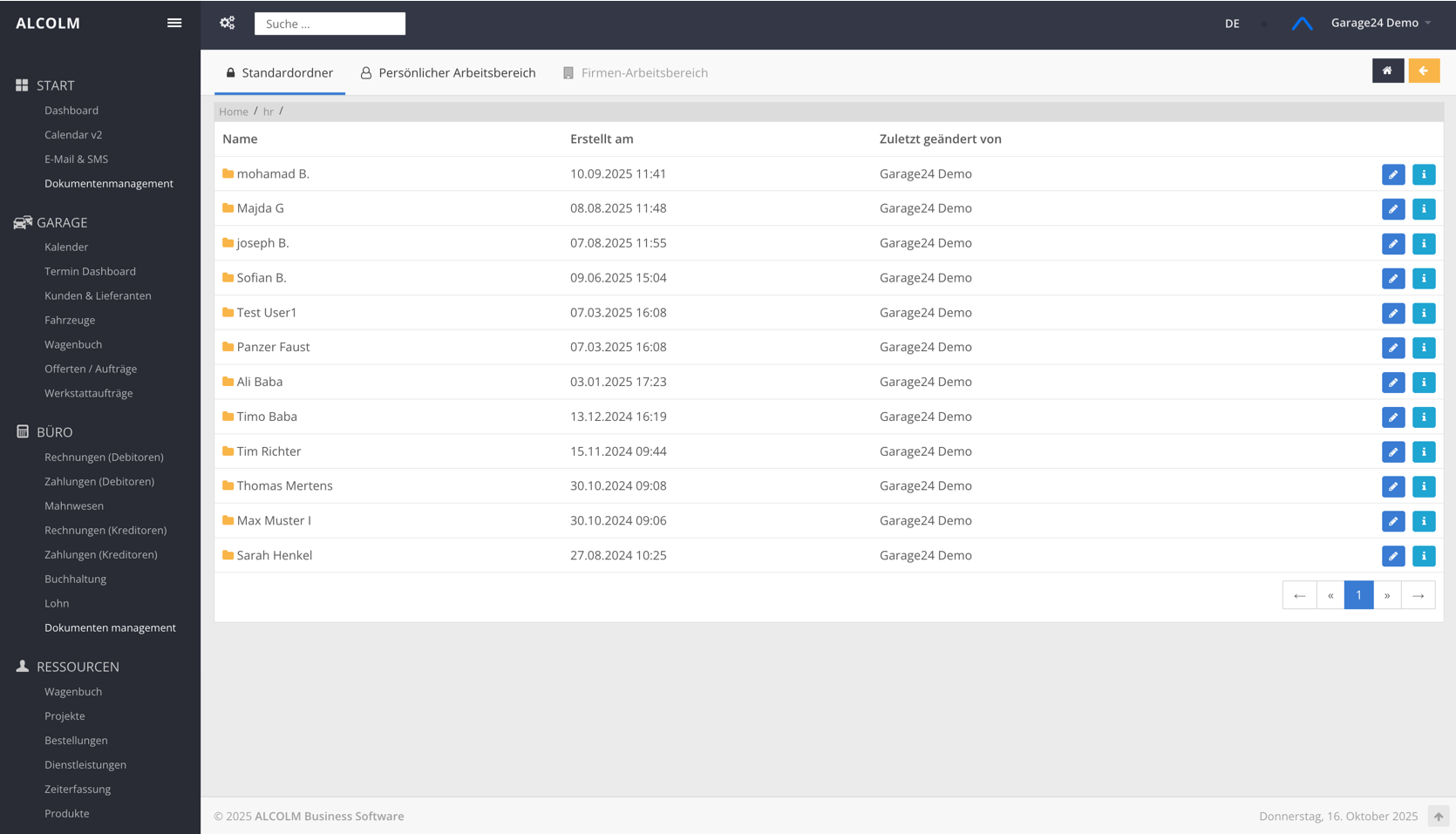Screen dimensions: 1456x834
Task: Click the pencil edit icon for mohamad B.
Action: tap(1392, 174)
